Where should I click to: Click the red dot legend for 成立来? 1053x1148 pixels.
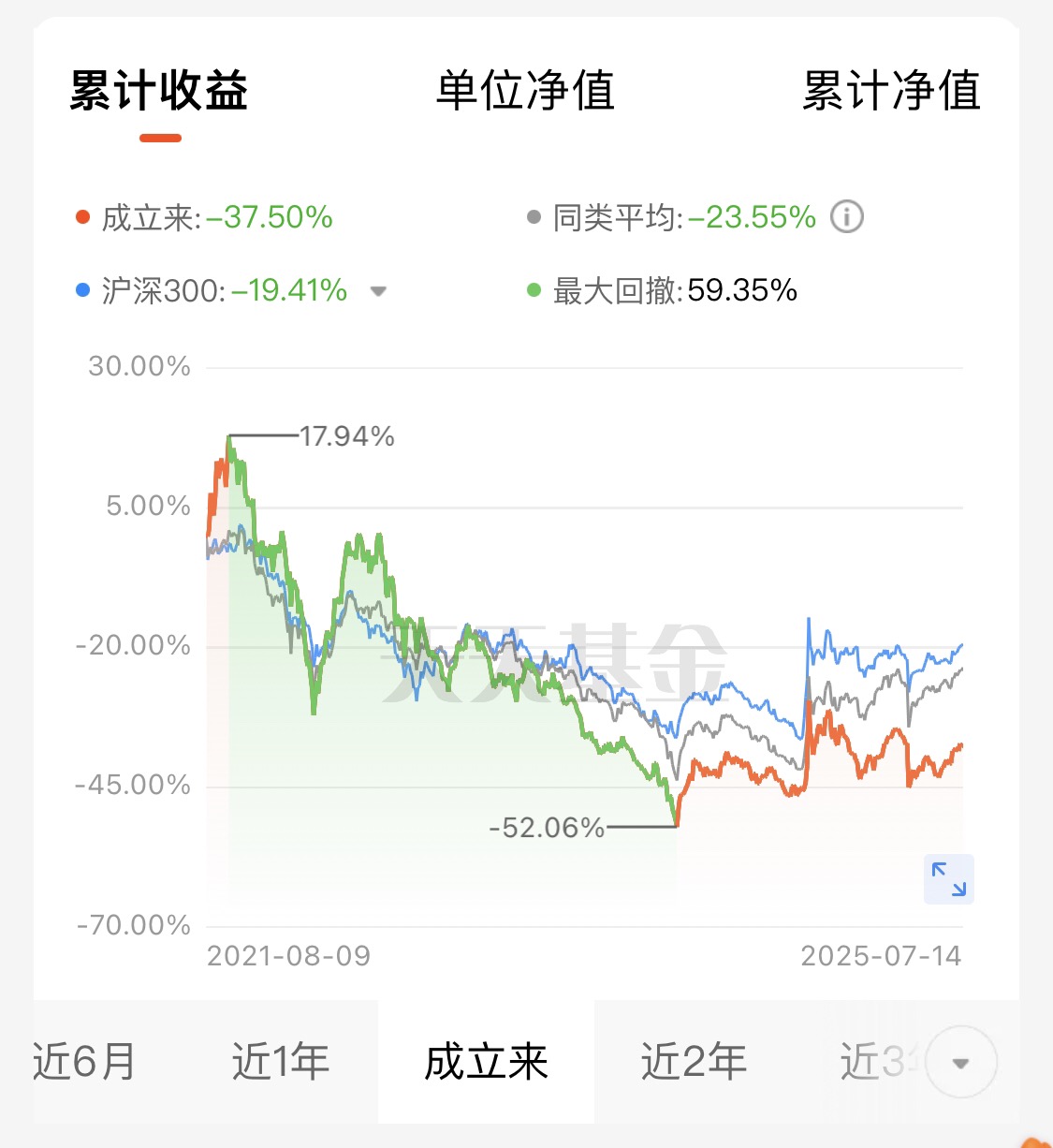point(82,217)
